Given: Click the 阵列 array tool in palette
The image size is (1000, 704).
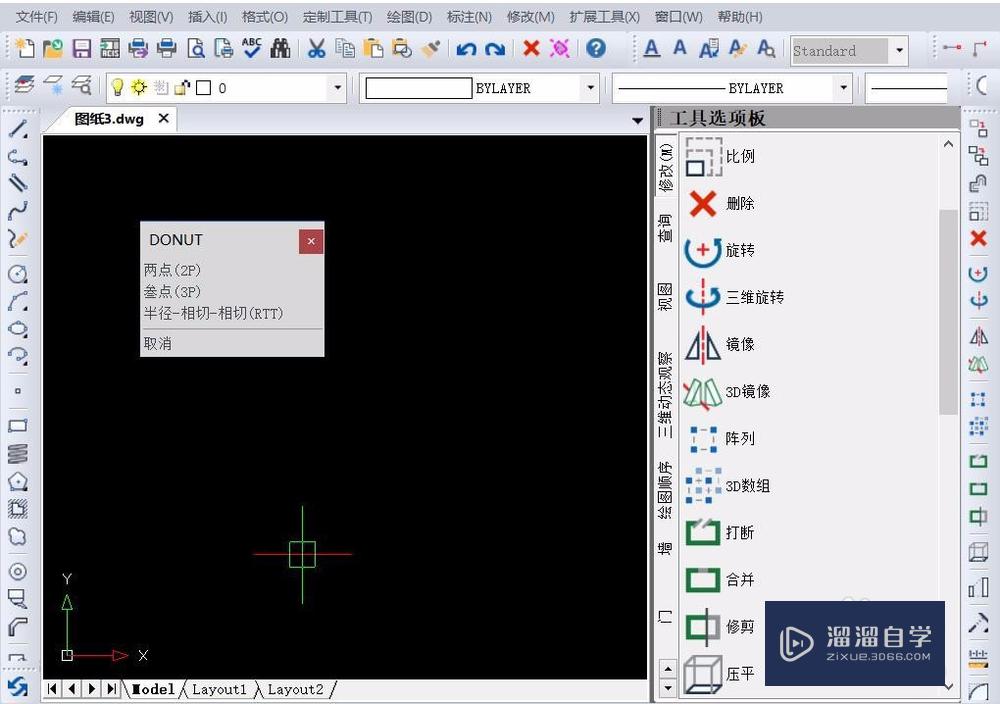Looking at the screenshot, I should tap(720, 439).
